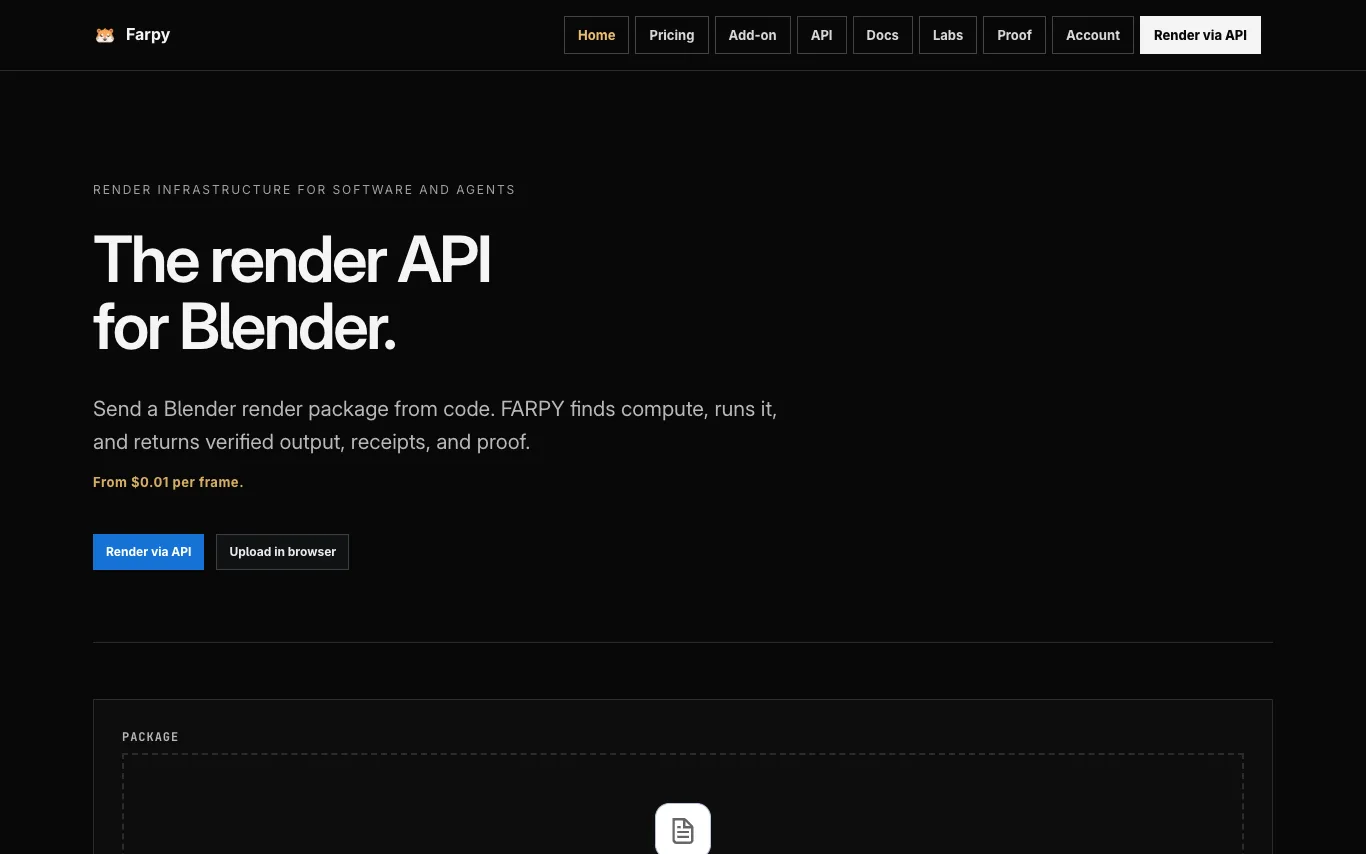
Task: Visit the Labs page
Action: click(x=948, y=35)
